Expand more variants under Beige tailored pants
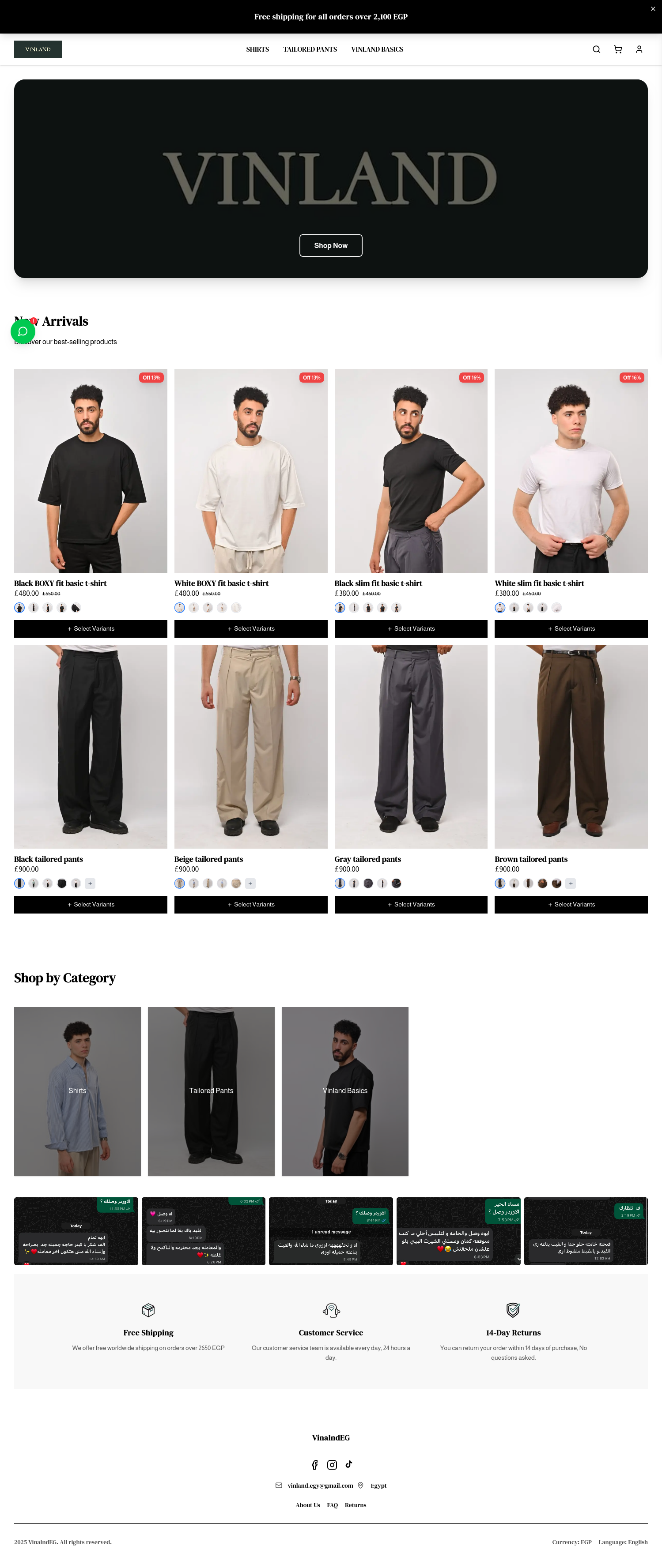 point(250,883)
